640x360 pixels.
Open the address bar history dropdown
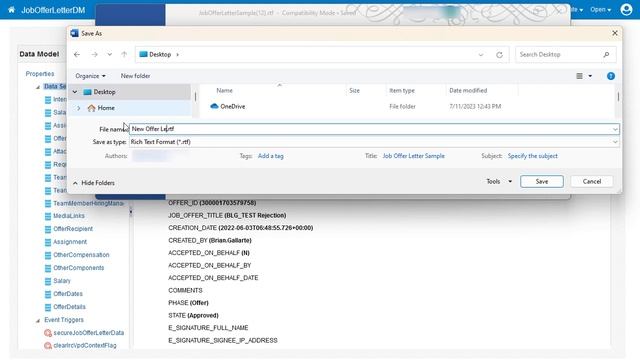(x=481, y=55)
